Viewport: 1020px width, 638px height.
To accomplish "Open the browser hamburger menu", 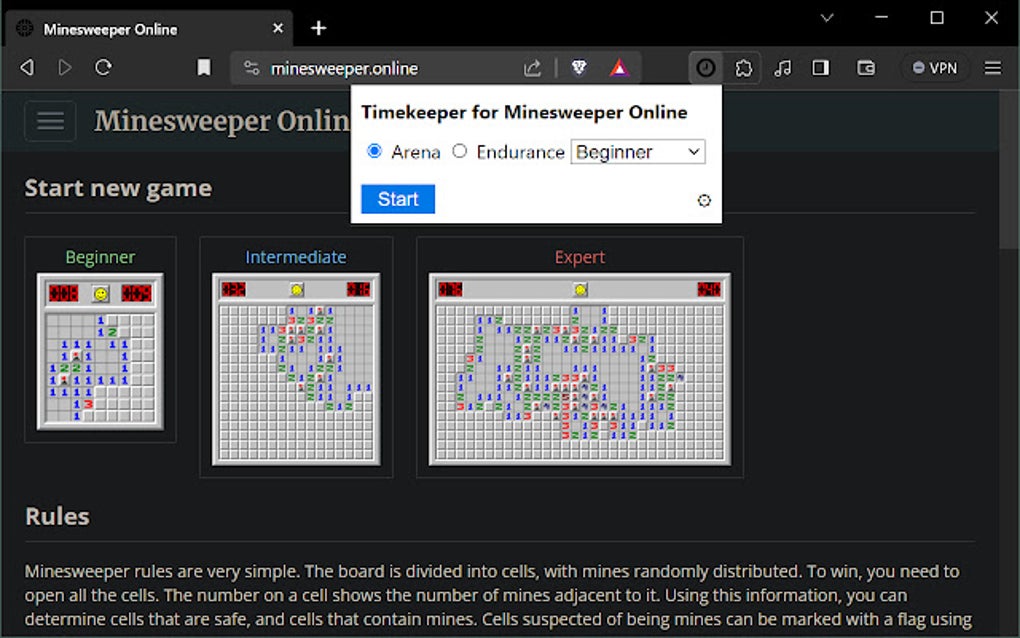I will pos(993,67).
